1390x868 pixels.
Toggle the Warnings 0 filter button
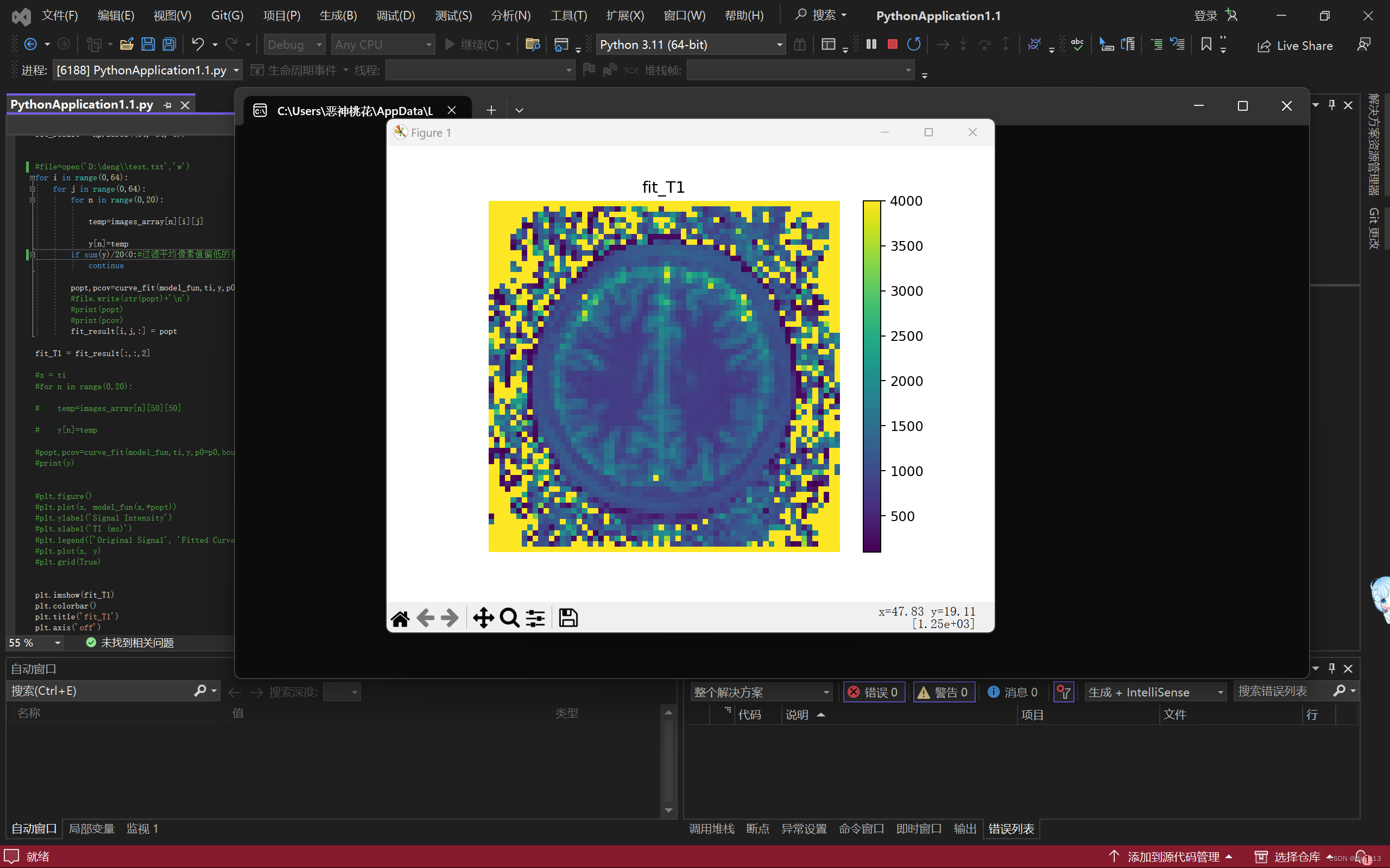click(944, 692)
